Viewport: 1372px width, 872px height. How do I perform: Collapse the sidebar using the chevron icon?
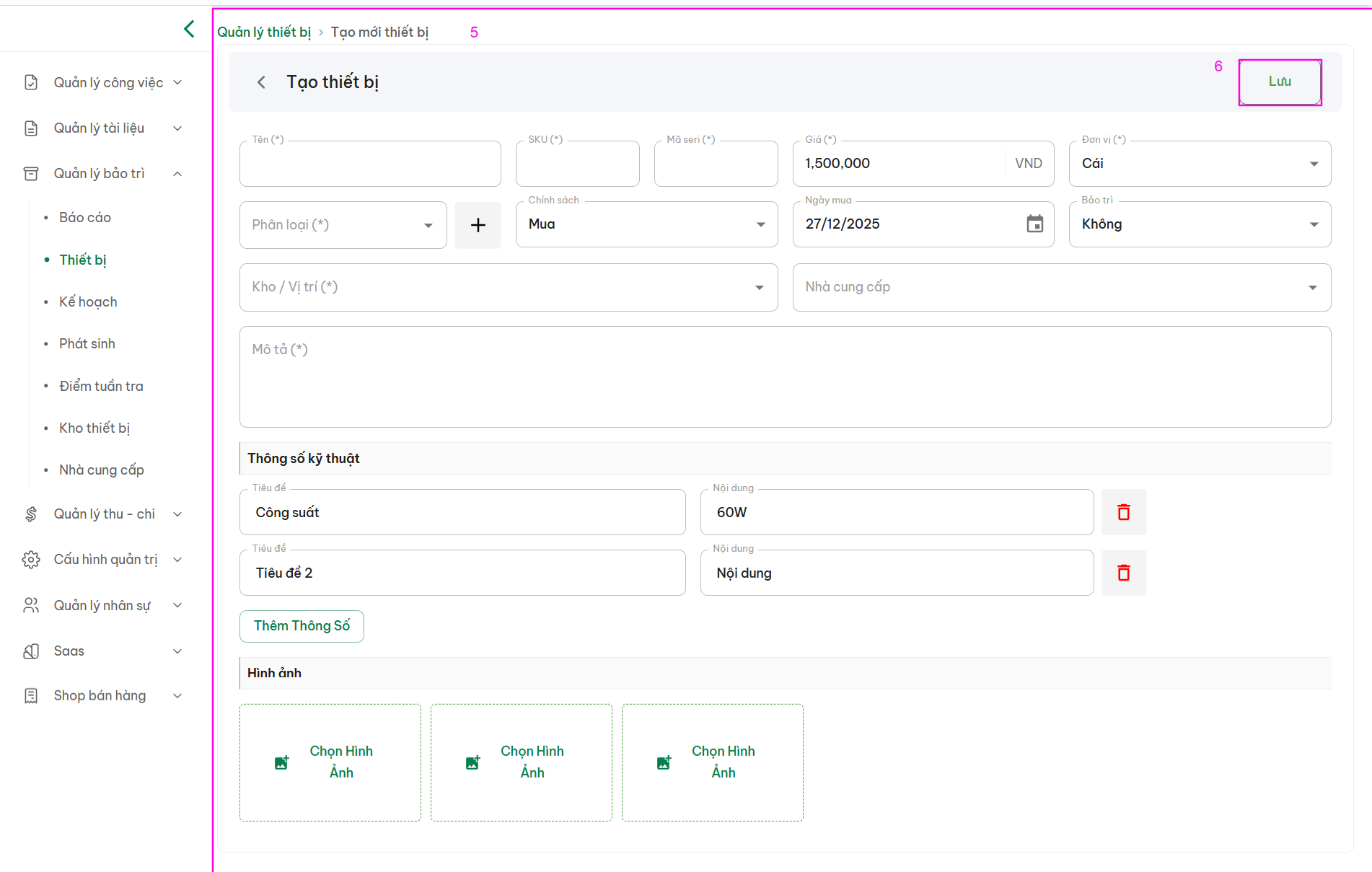coord(189,29)
